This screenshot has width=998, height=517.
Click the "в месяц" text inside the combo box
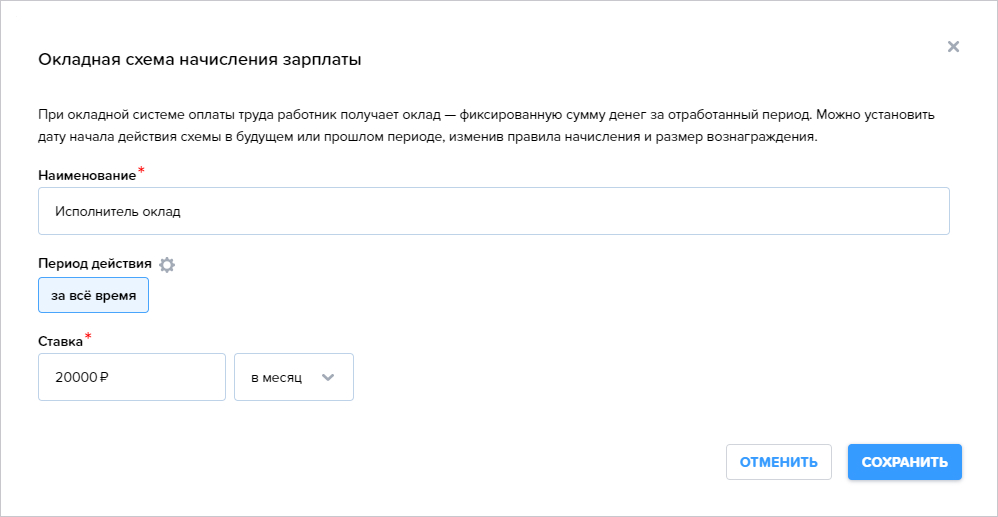pyautogui.click(x=276, y=378)
